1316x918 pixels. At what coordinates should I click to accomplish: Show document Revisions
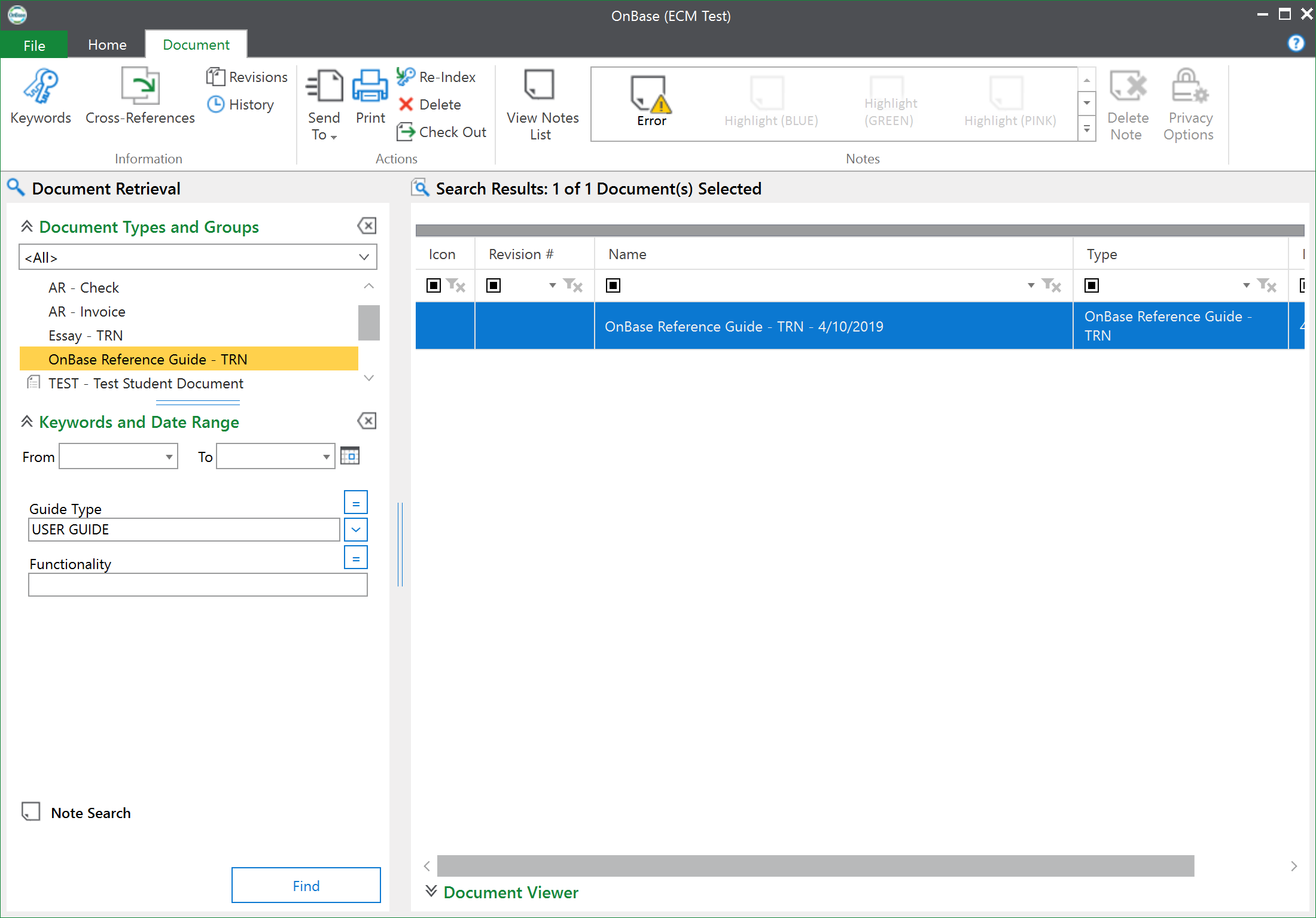(247, 77)
